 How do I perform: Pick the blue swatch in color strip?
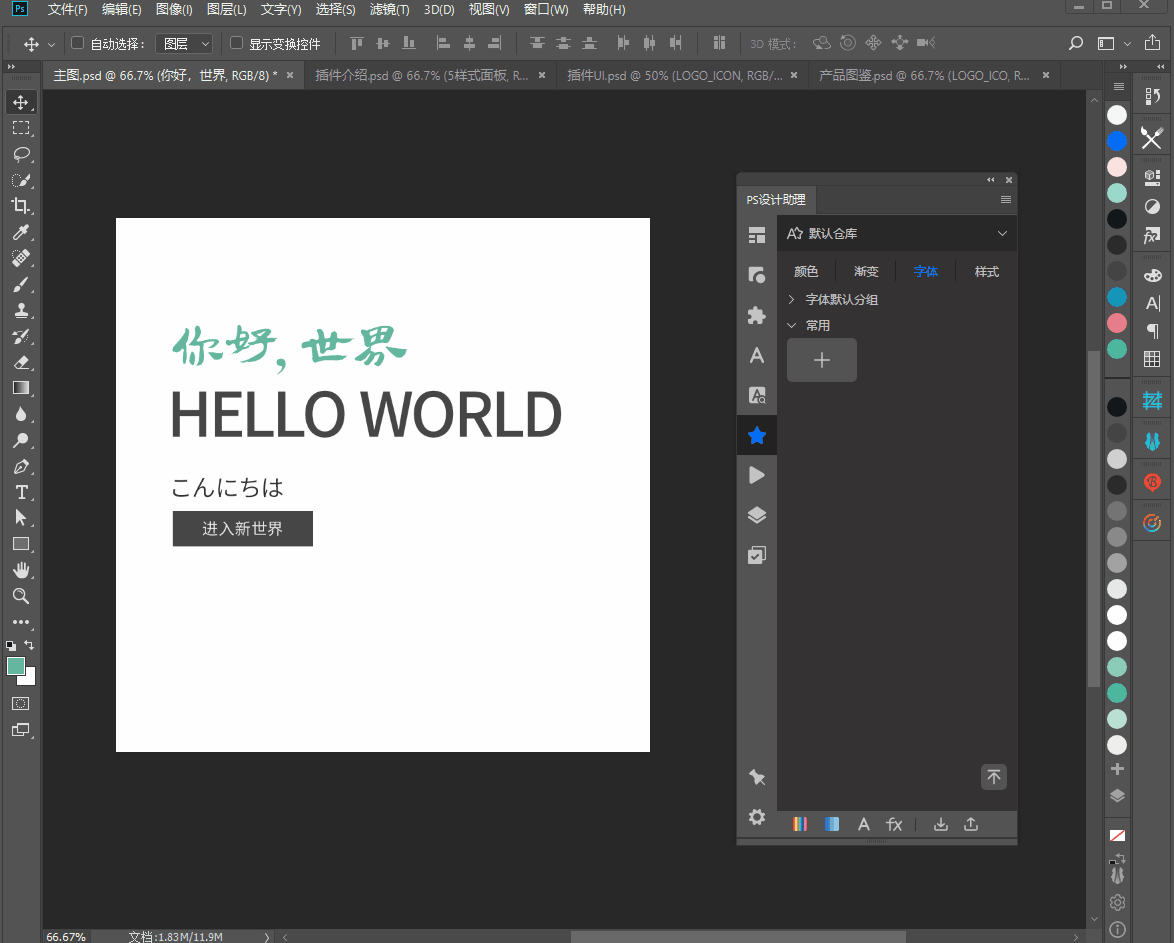1116,141
